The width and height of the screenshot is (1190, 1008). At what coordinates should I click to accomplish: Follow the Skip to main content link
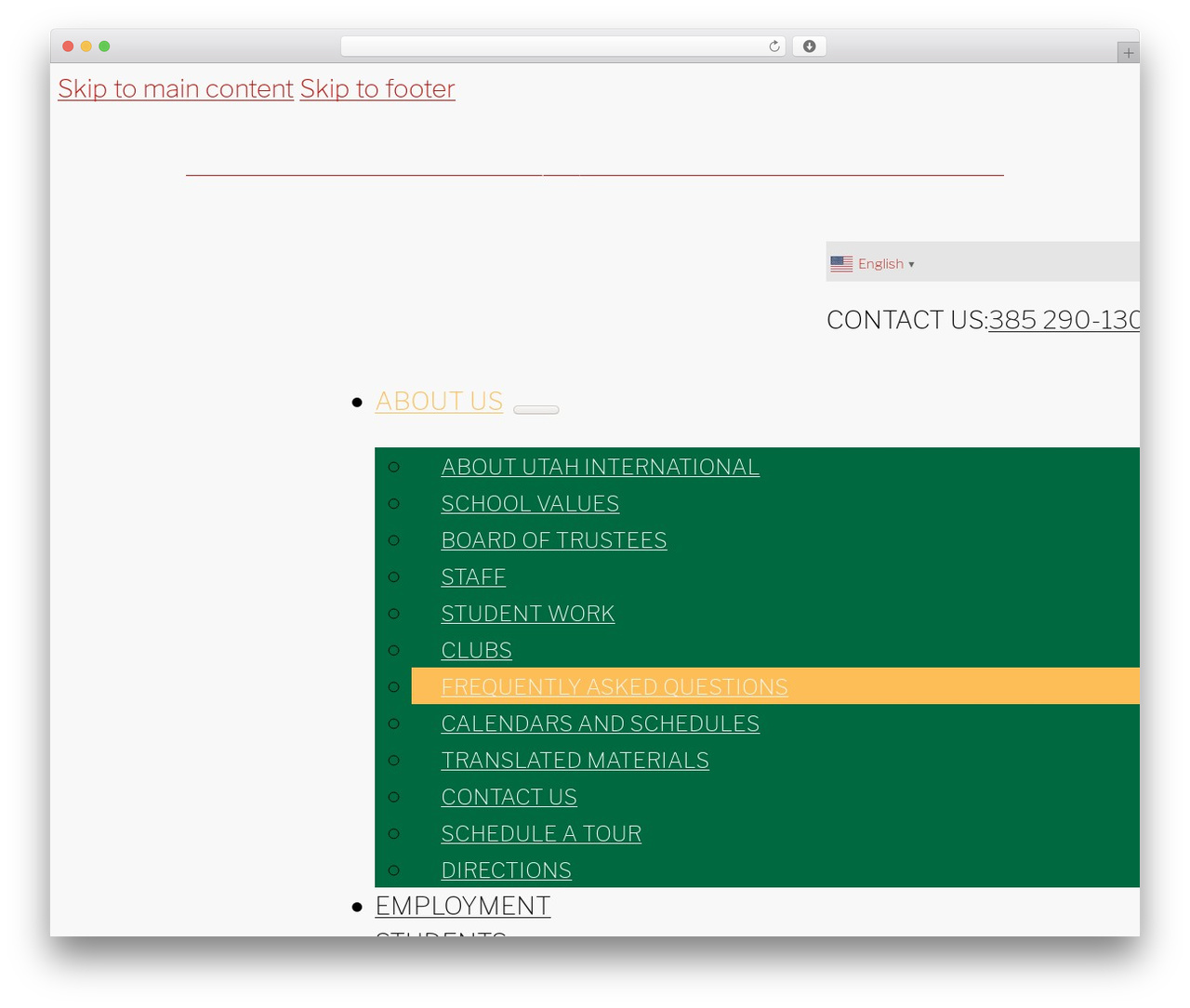176,88
